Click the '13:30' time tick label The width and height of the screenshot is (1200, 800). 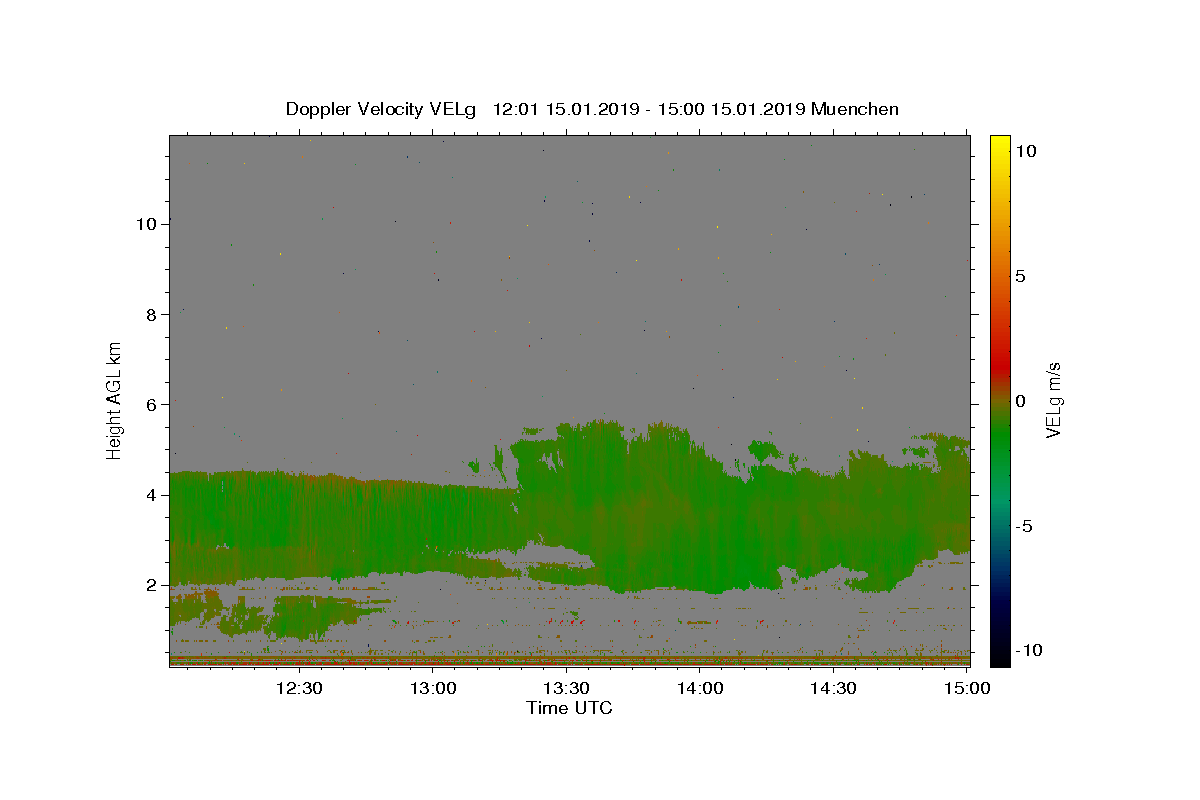coord(566,688)
